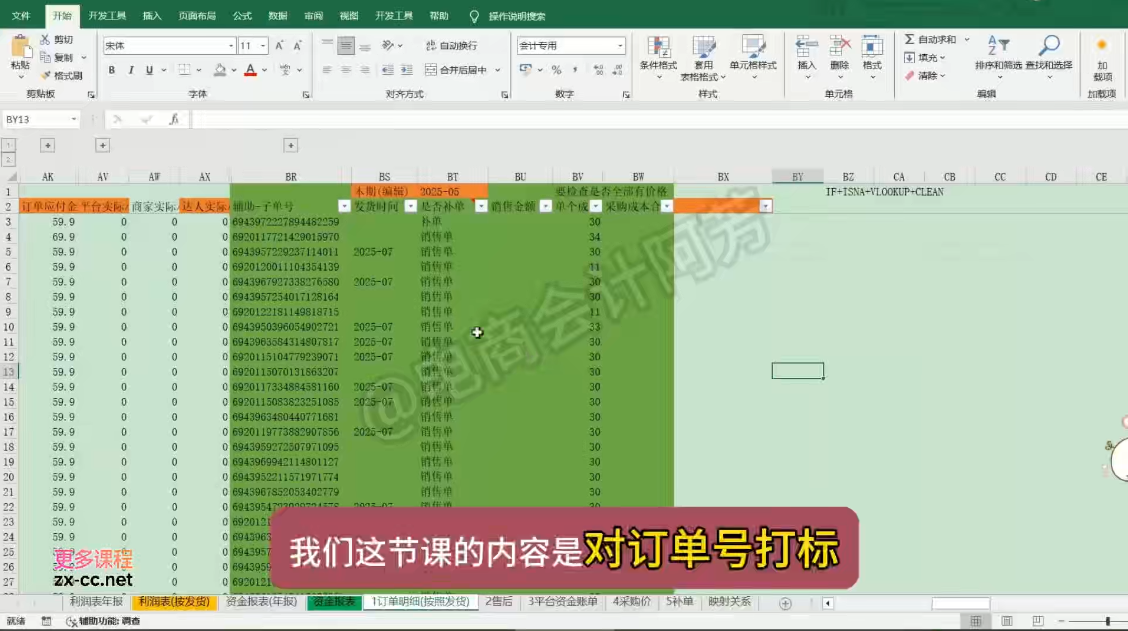Click the AutoSum (自动求和) sigma icon
The width and height of the screenshot is (1128, 631).
pyautogui.click(x=909, y=39)
